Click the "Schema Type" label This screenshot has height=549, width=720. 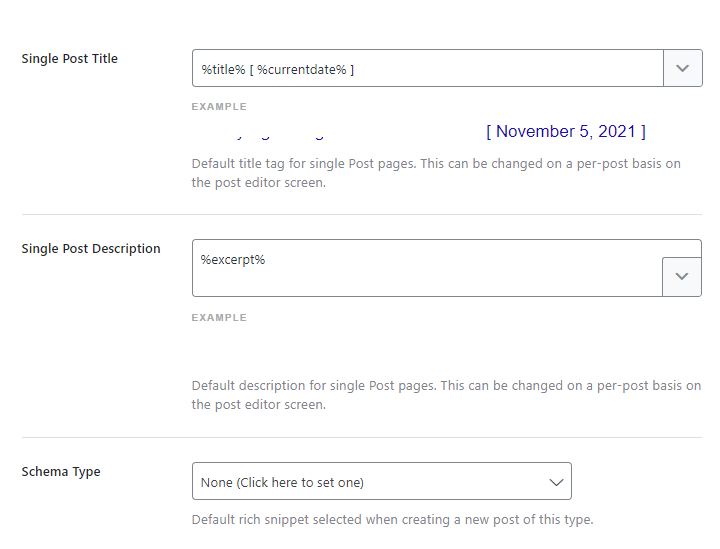(x=61, y=472)
